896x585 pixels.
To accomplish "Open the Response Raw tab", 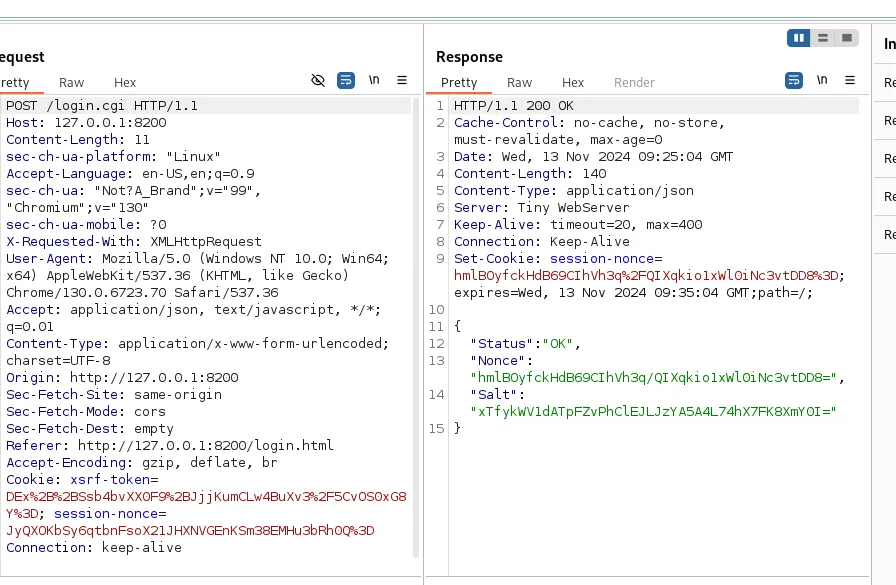I will click(519, 83).
